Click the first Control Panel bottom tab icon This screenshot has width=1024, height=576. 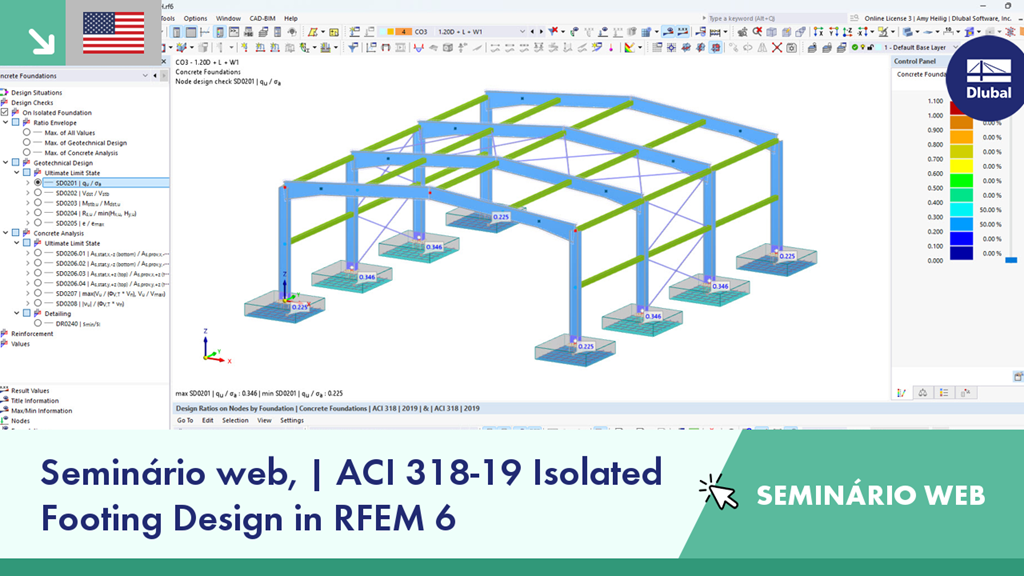click(902, 392)
